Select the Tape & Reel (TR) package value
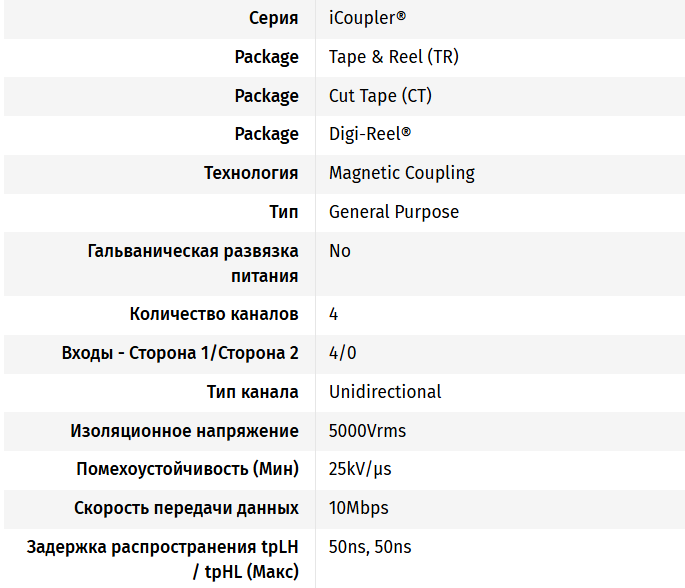This screenshot has width=685, height=588. [394, 57]
